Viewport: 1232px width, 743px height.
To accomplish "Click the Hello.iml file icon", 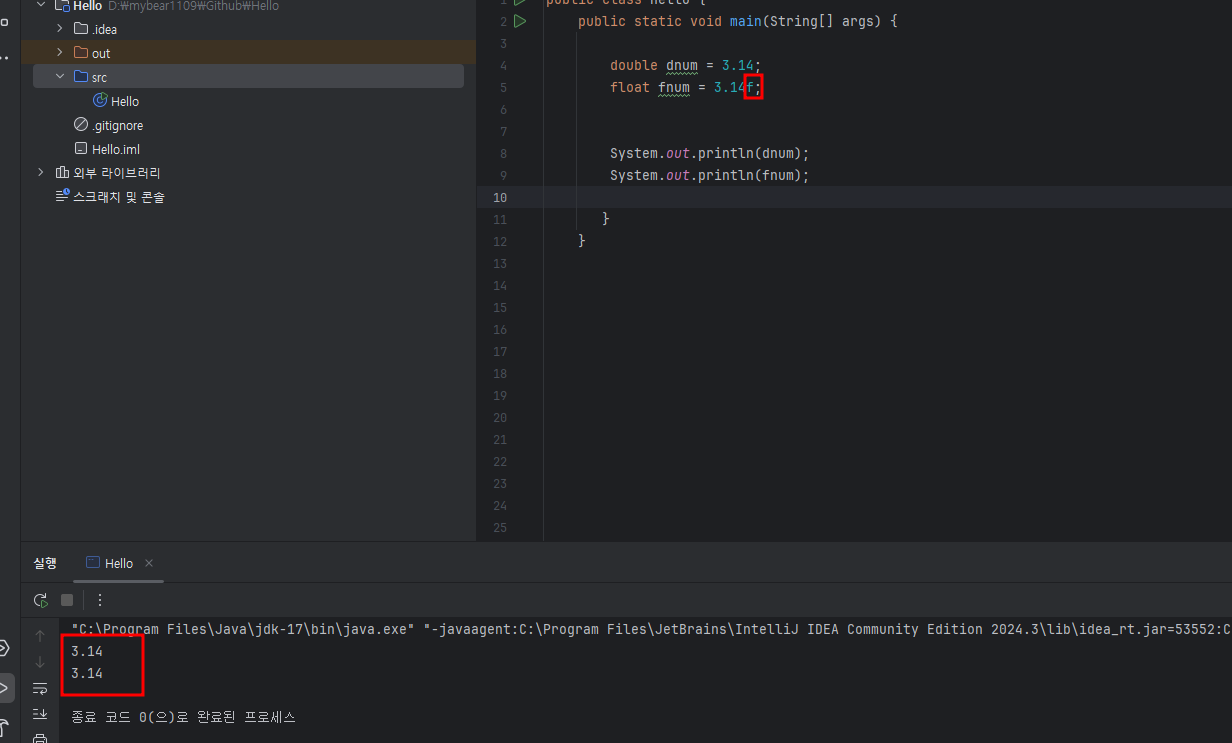I will coord(81,149).
